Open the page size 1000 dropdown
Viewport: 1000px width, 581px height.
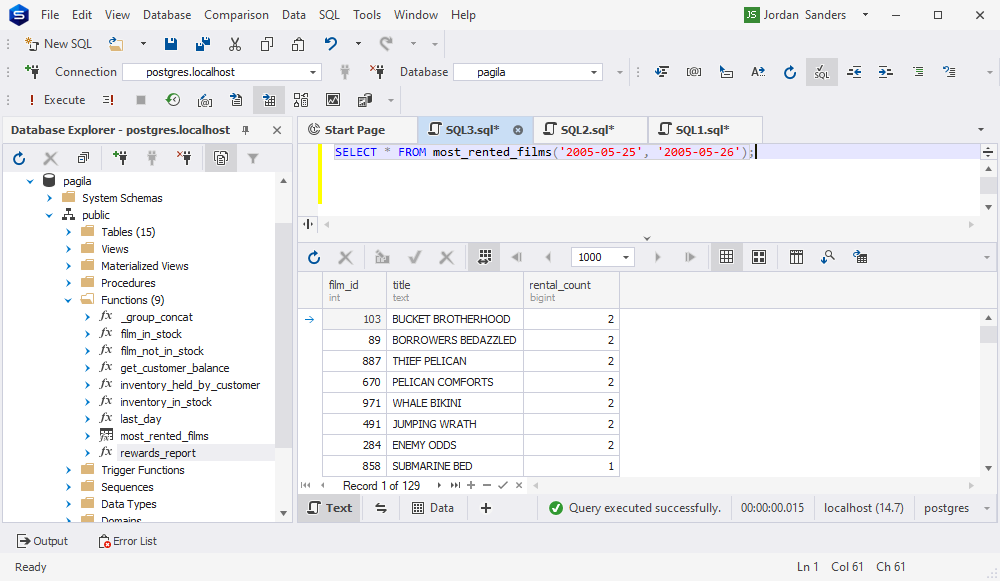pyautogui.click(x=627, y=257)
